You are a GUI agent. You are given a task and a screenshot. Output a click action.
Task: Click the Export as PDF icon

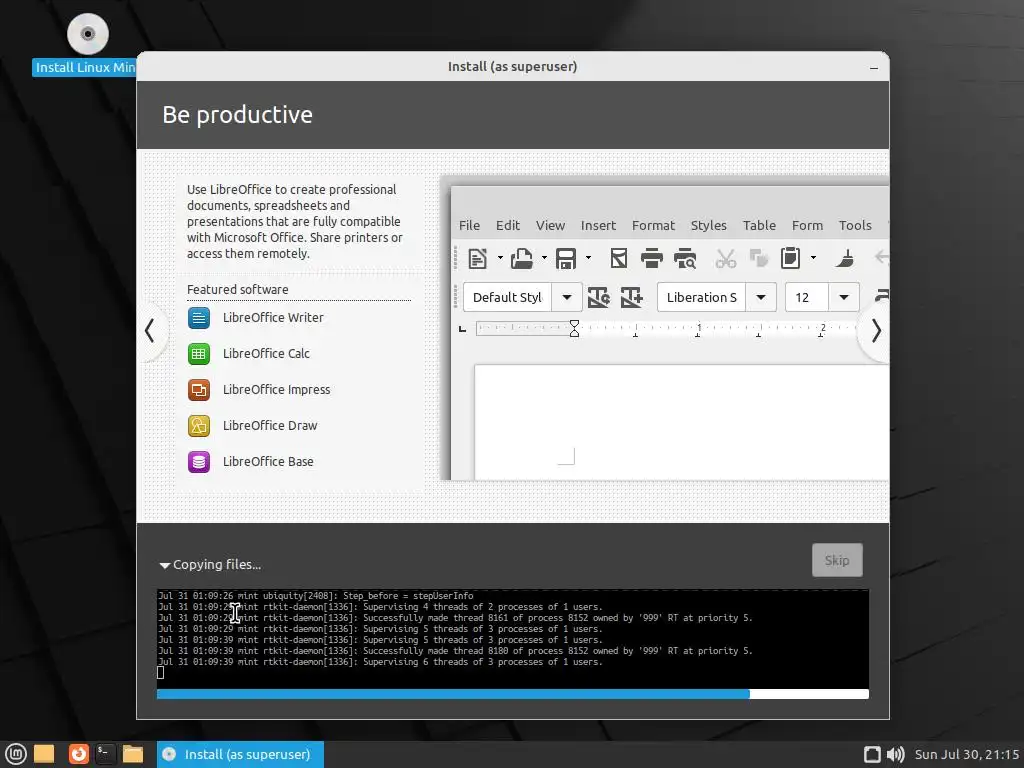[x=618, y=259]
